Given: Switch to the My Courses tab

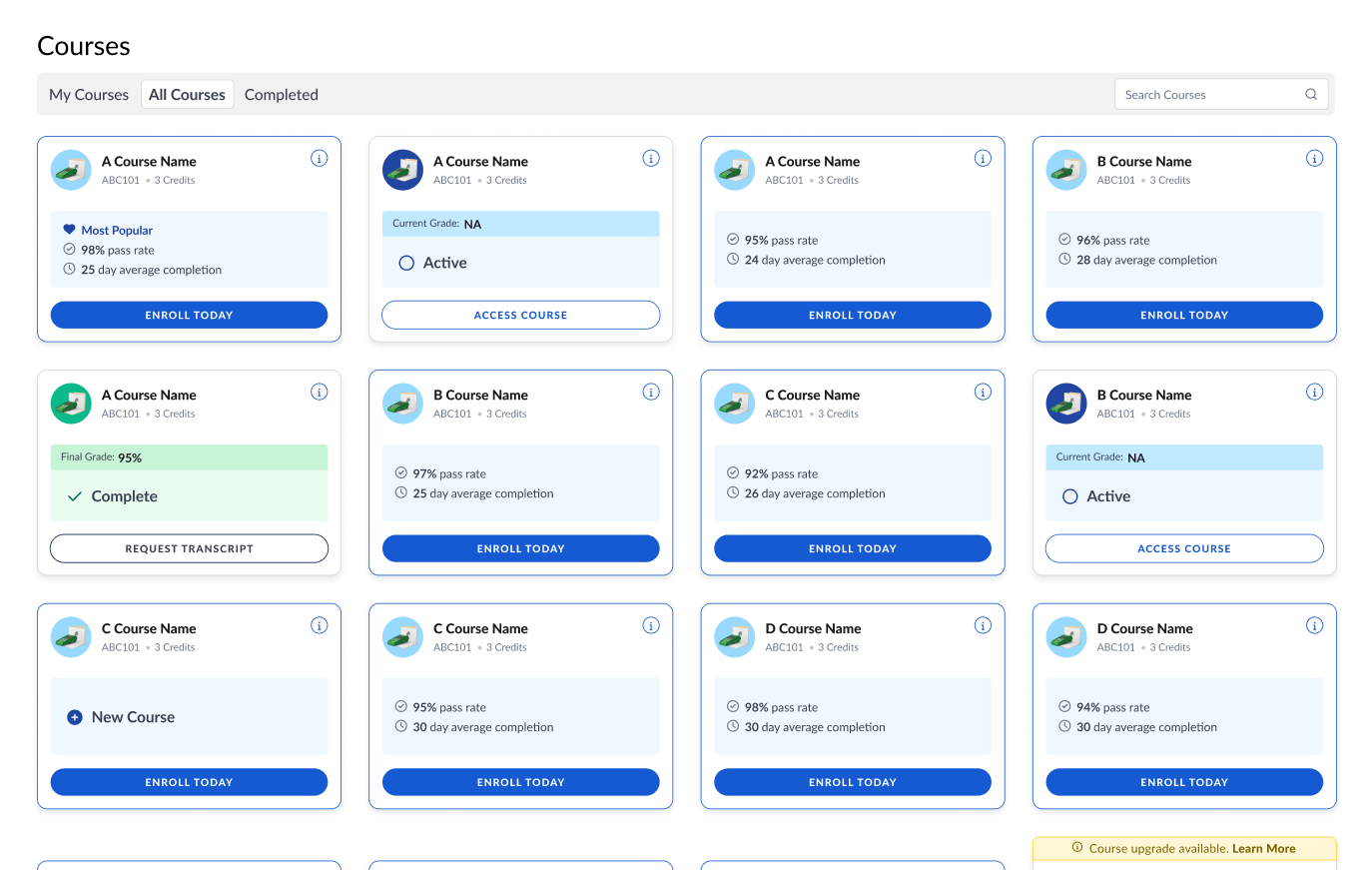Looking at the screenshot, I should (89, 94).
